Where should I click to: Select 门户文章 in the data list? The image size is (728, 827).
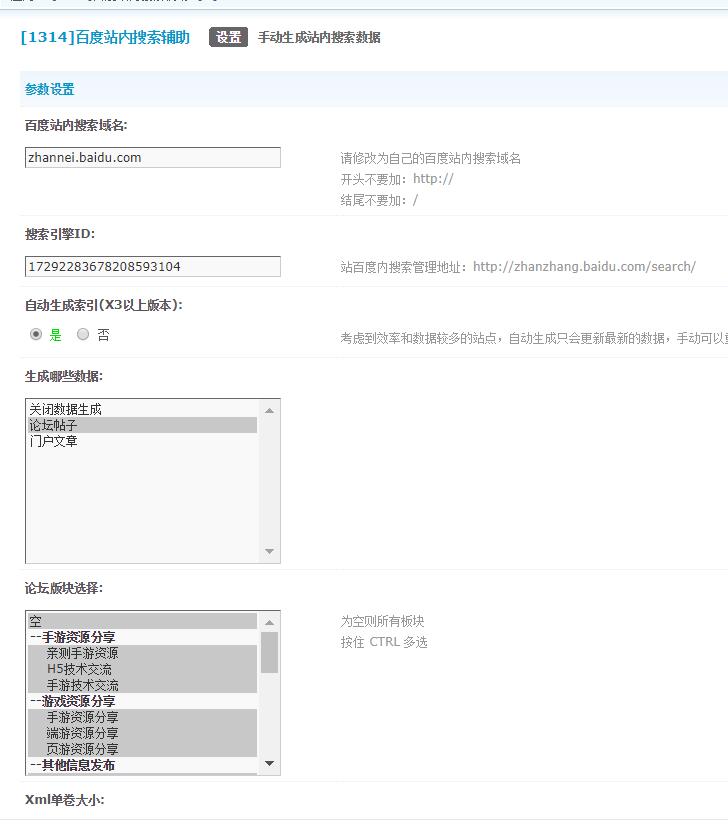[53, 441]
